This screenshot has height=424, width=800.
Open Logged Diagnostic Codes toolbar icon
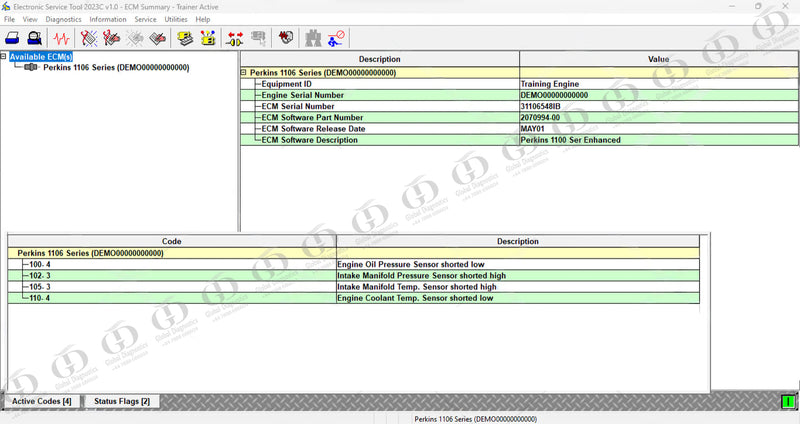111,38
